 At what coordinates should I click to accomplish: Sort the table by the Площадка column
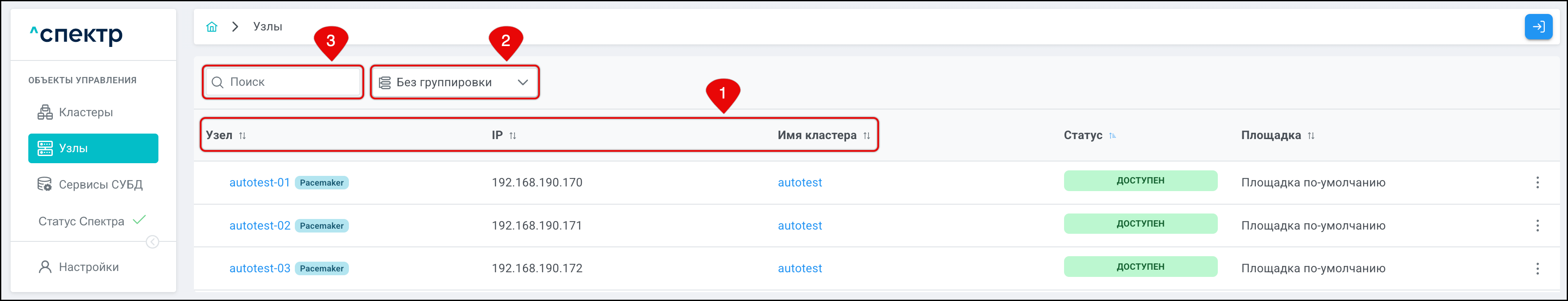(1311, 136)
